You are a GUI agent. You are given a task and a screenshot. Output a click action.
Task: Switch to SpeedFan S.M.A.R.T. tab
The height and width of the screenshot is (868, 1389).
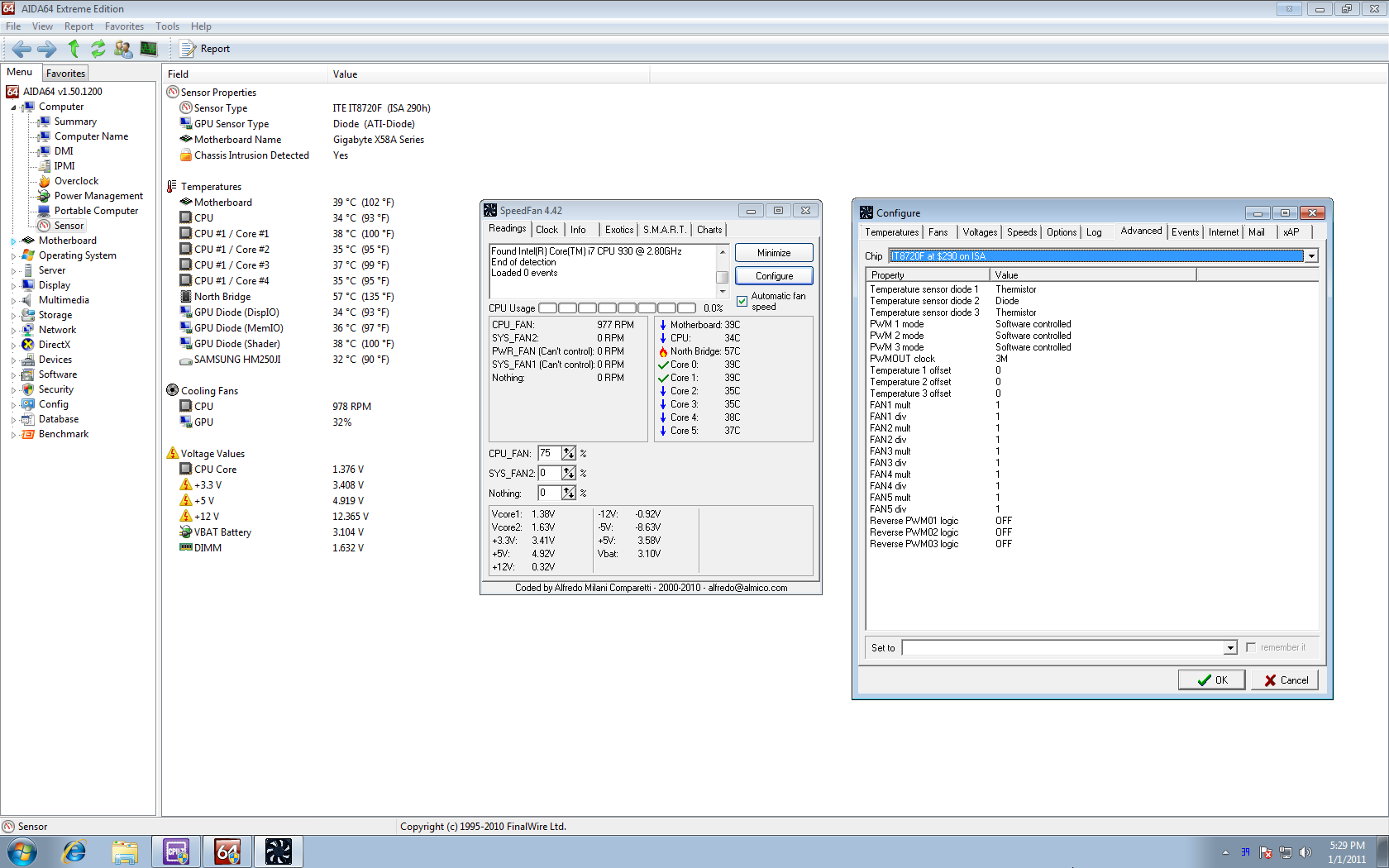tap(665, 230)
